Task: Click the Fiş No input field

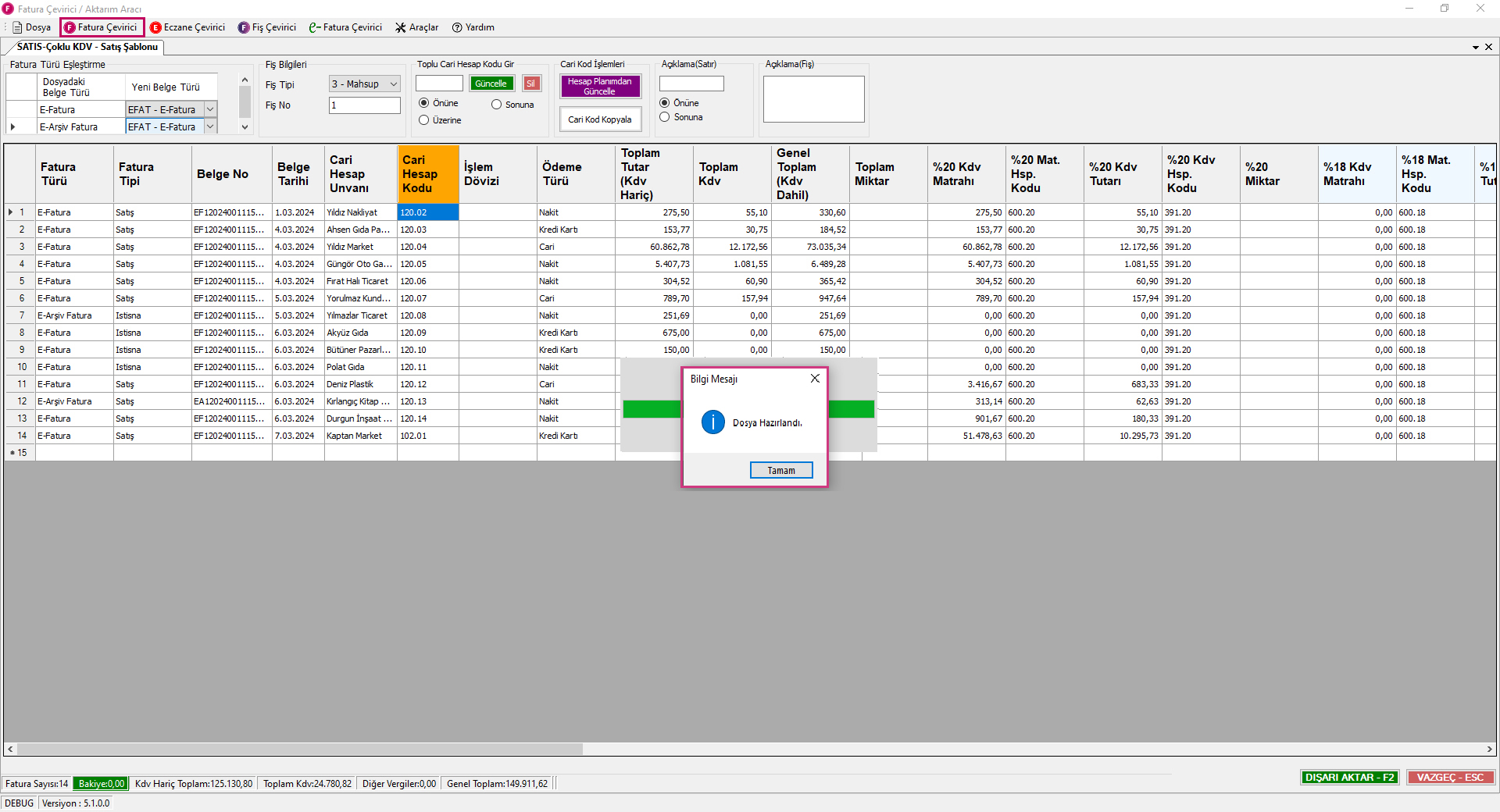Action: (x=364, y=105)
